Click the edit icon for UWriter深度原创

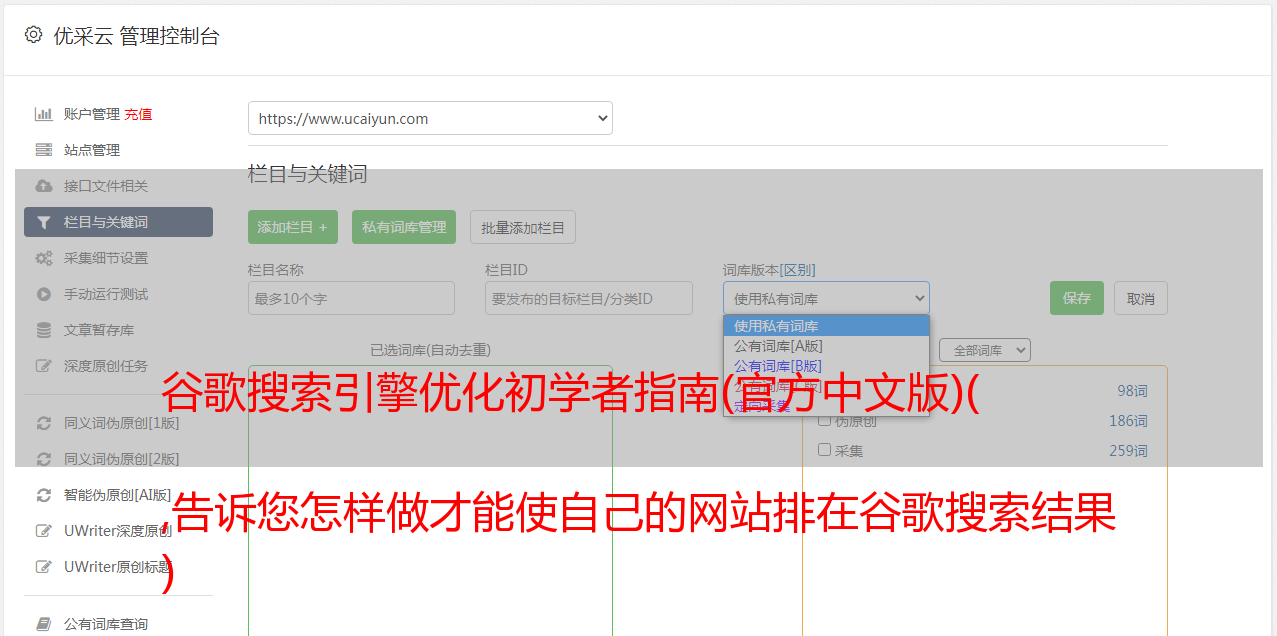43,531
